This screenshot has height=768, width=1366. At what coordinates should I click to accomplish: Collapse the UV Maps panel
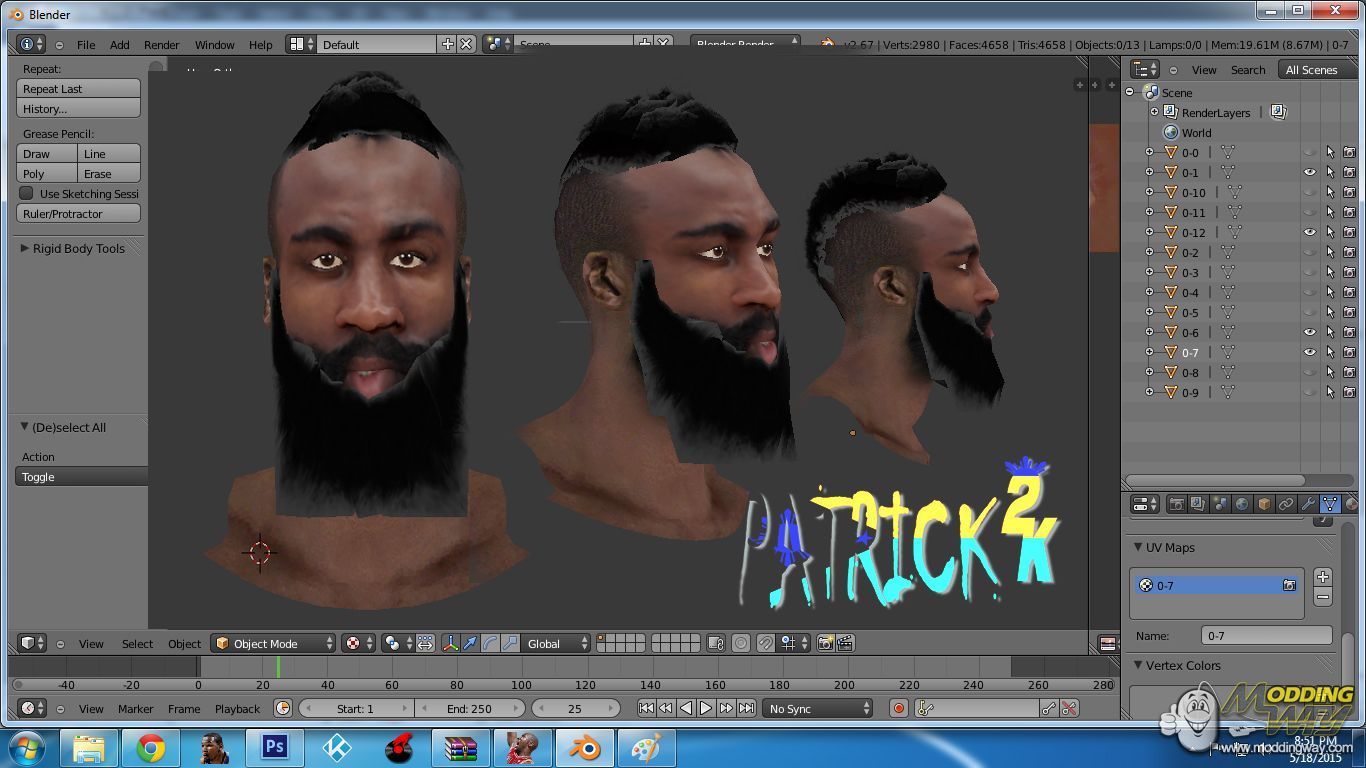click(1138, 548)
